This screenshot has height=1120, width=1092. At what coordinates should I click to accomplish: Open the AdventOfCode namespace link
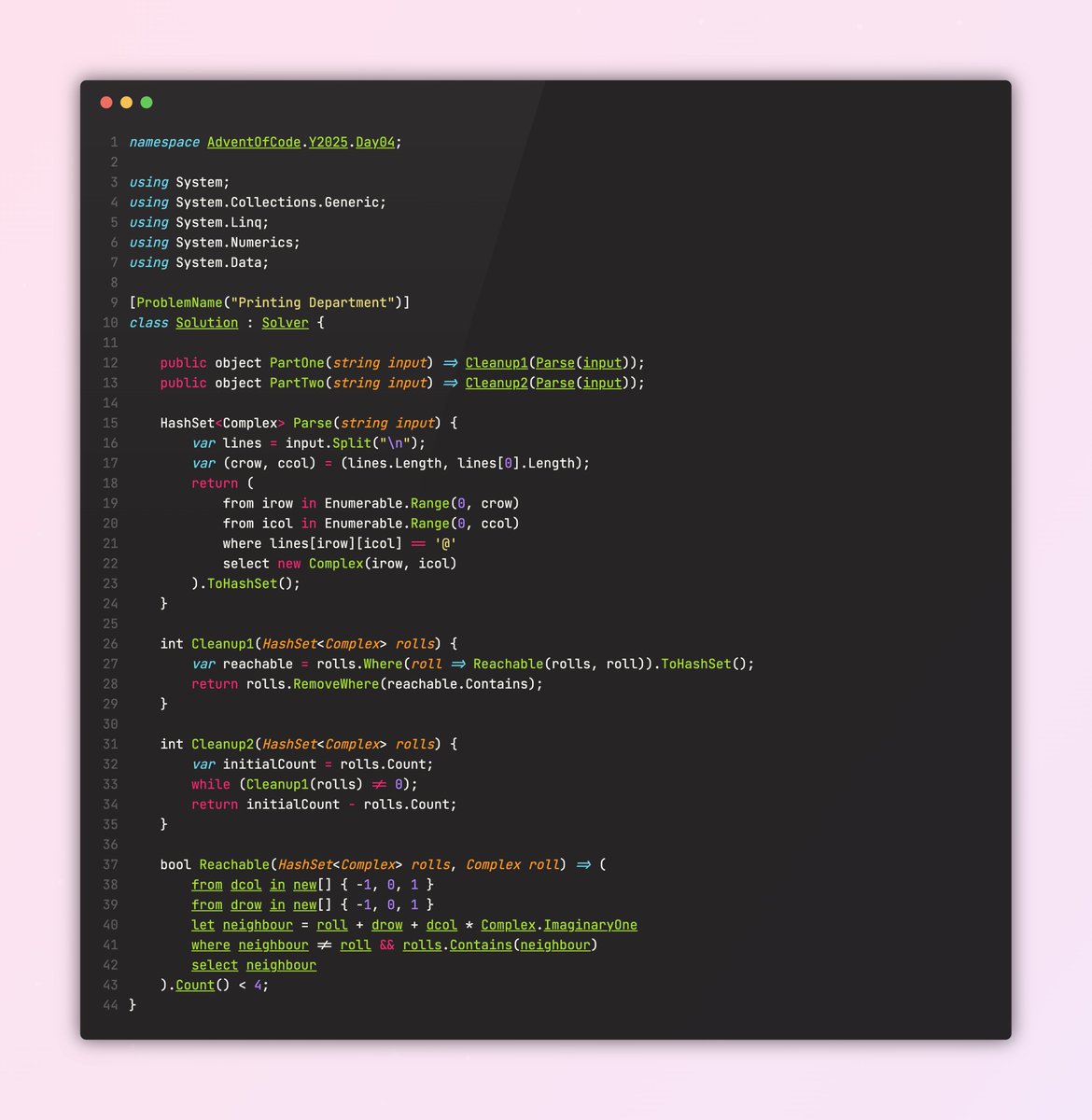click(x=252, y=142)
